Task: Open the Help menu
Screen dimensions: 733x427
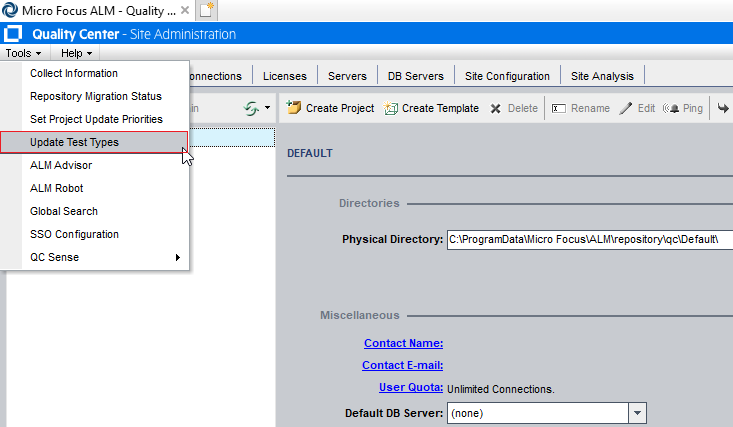Action: 76,52
